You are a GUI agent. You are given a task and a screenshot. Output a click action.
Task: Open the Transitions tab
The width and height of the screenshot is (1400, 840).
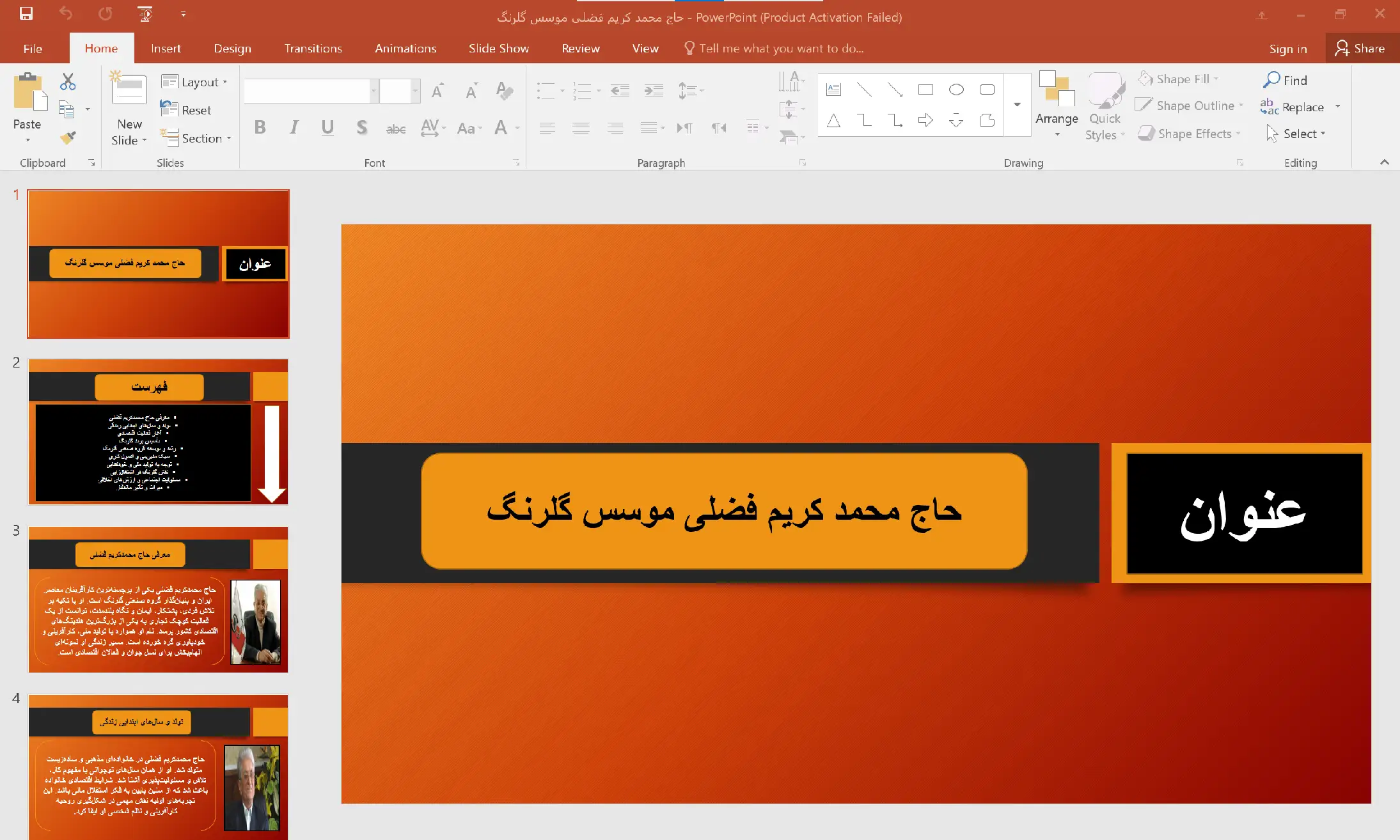[x=313, y=49]
